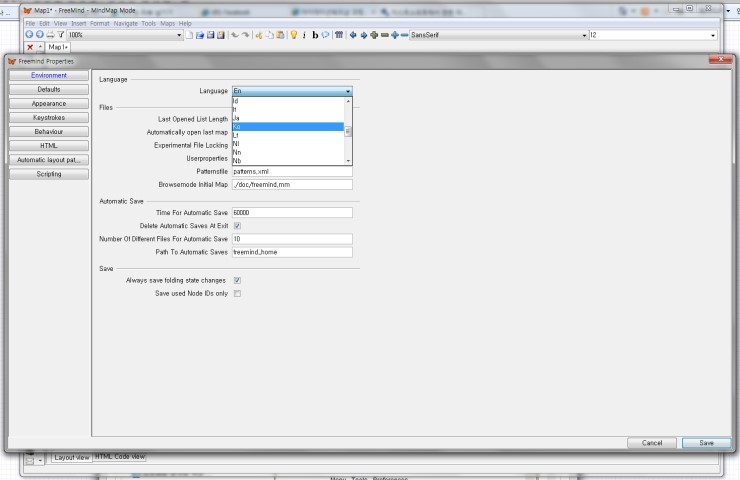
Task: Open the SansSerif font dropdown
Action: pos(584,35)
